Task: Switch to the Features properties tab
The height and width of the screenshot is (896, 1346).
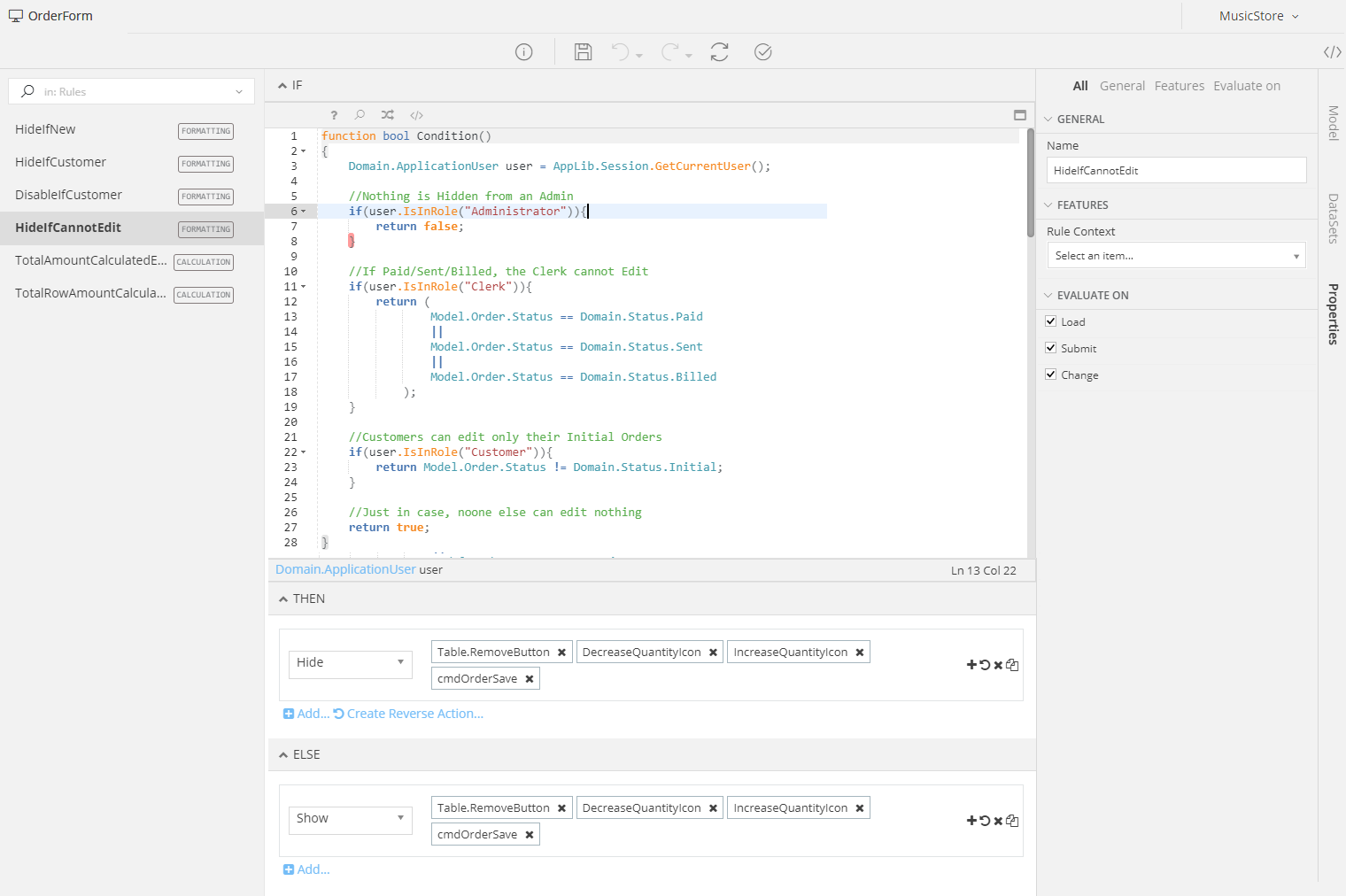Action: [x=1179, y=86]
